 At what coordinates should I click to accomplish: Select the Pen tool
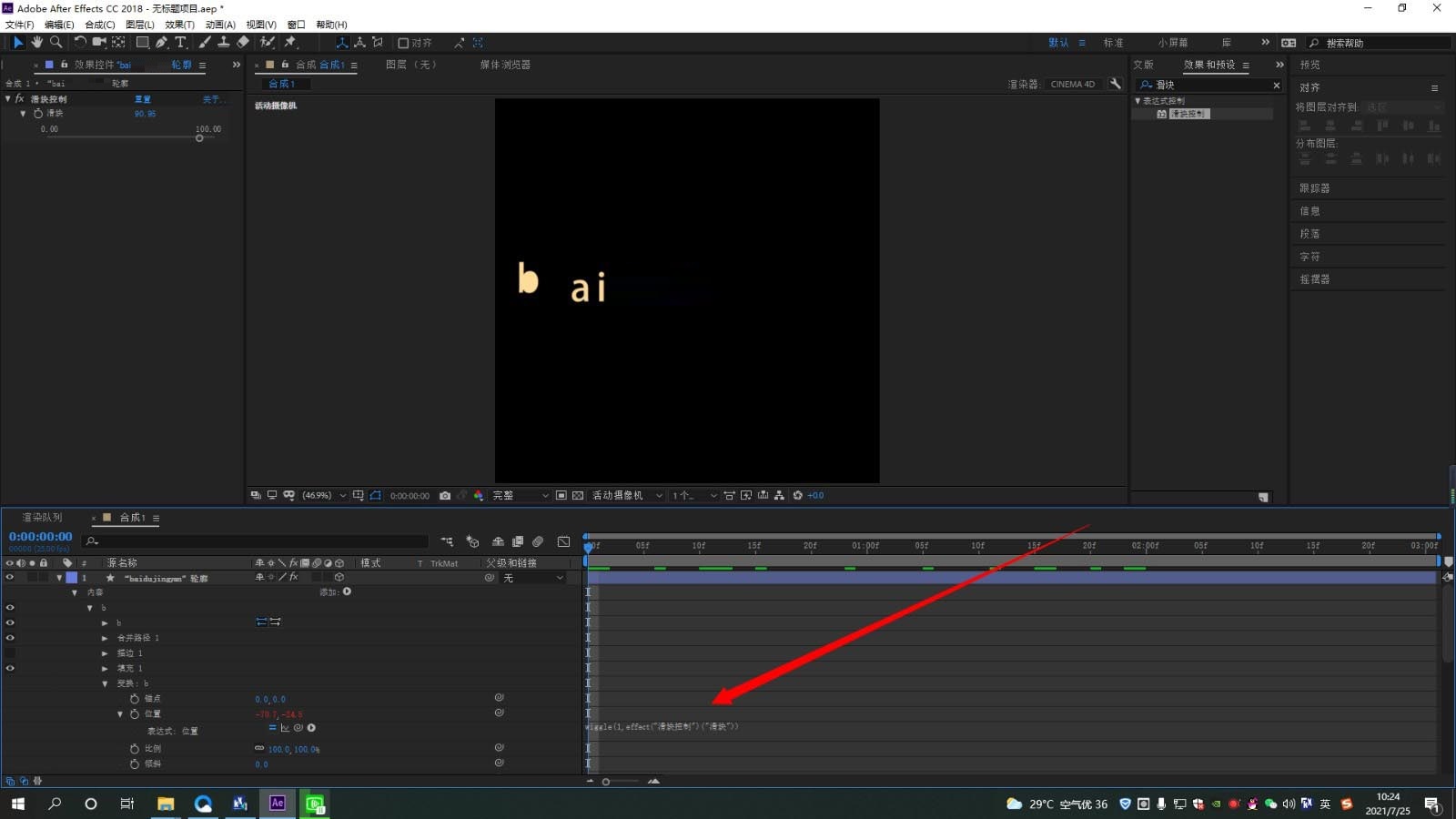161,42
